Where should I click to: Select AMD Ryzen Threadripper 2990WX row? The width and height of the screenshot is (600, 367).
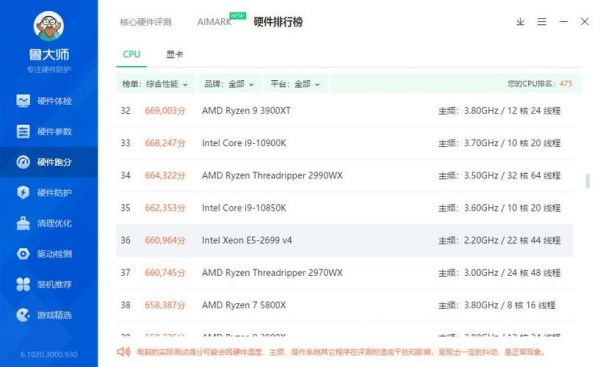[344, 176]
